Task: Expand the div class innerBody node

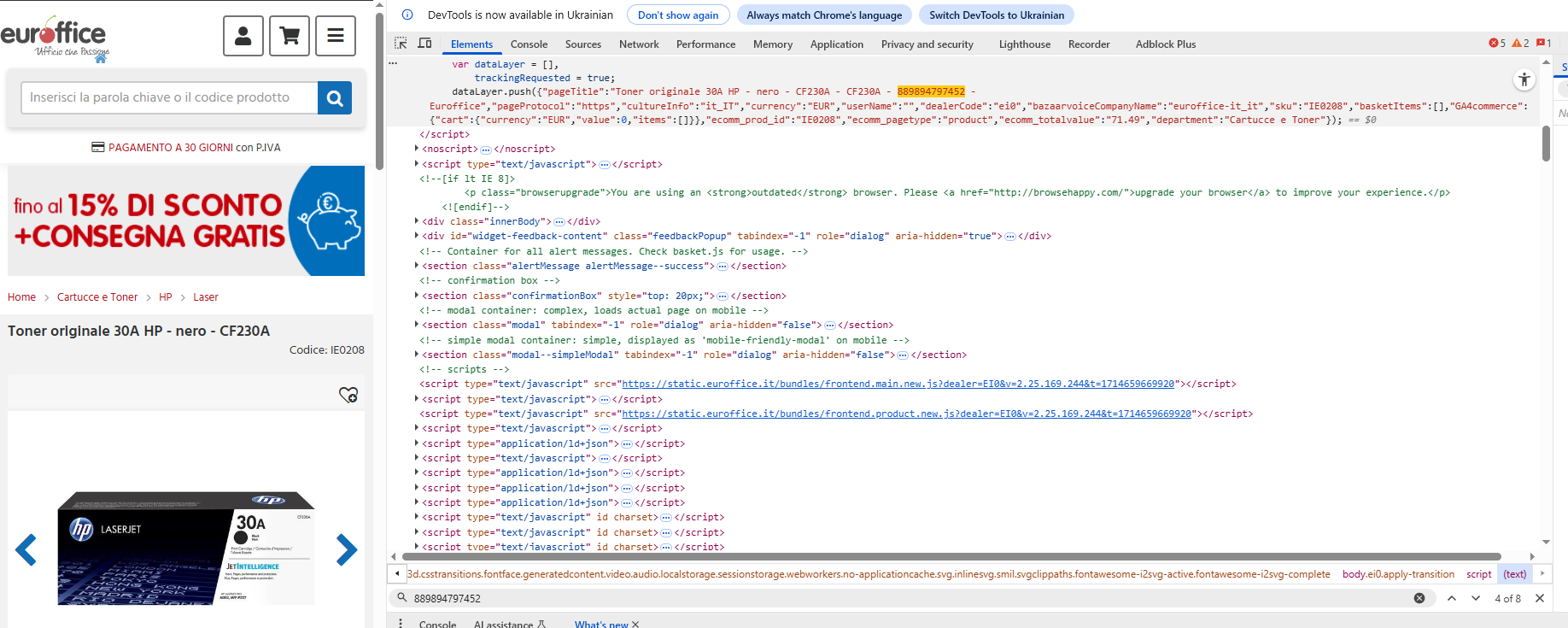Action: tap(417, 221)
